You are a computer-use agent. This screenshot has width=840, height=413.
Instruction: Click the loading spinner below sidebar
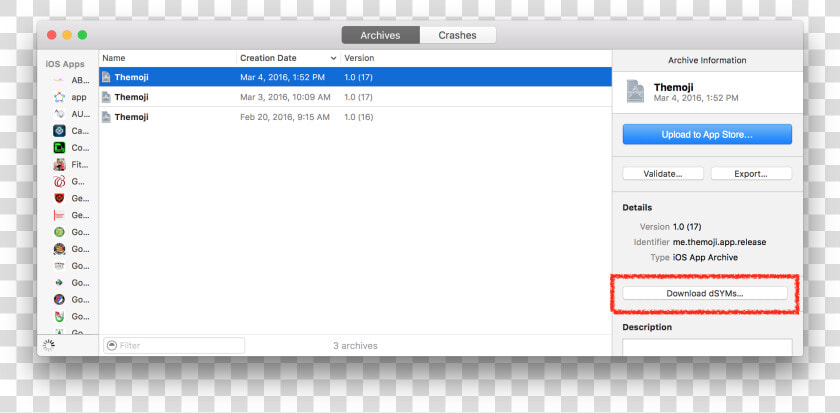pos(49,346)
